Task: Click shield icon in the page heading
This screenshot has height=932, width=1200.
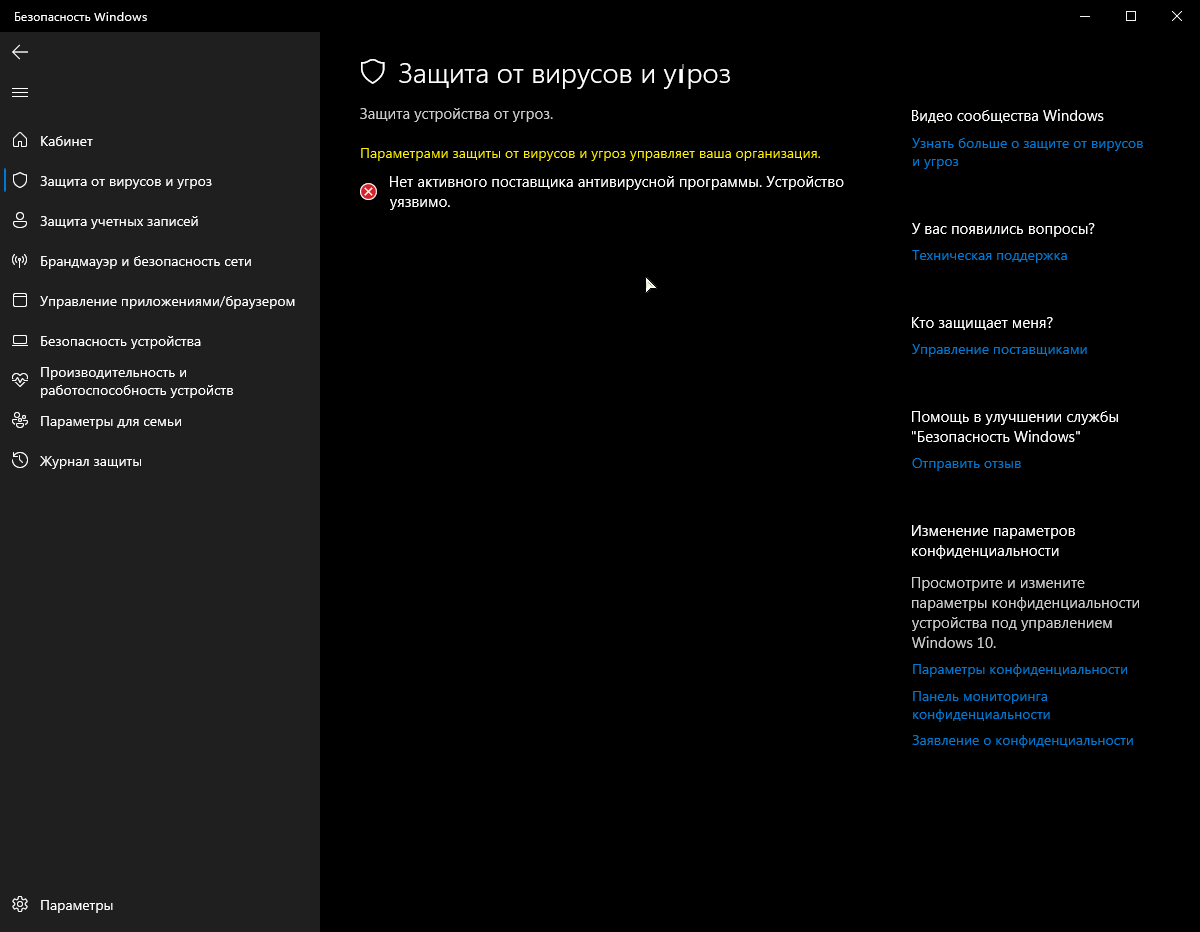Action: pyautogui.click(x=373, y=73)
